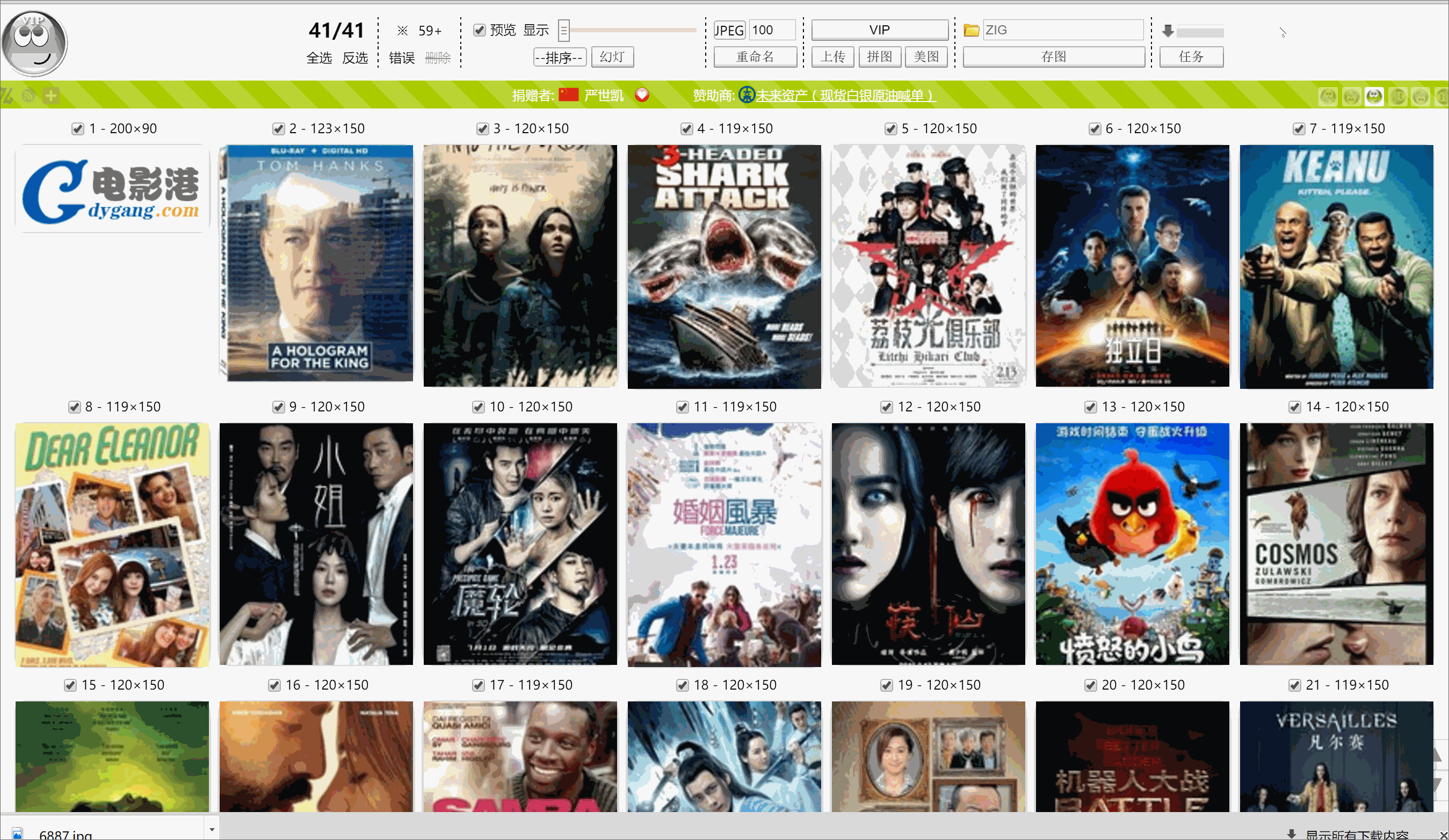
Task: Open the 3-Headed Shark Attack poster
Action: point(724,266)
